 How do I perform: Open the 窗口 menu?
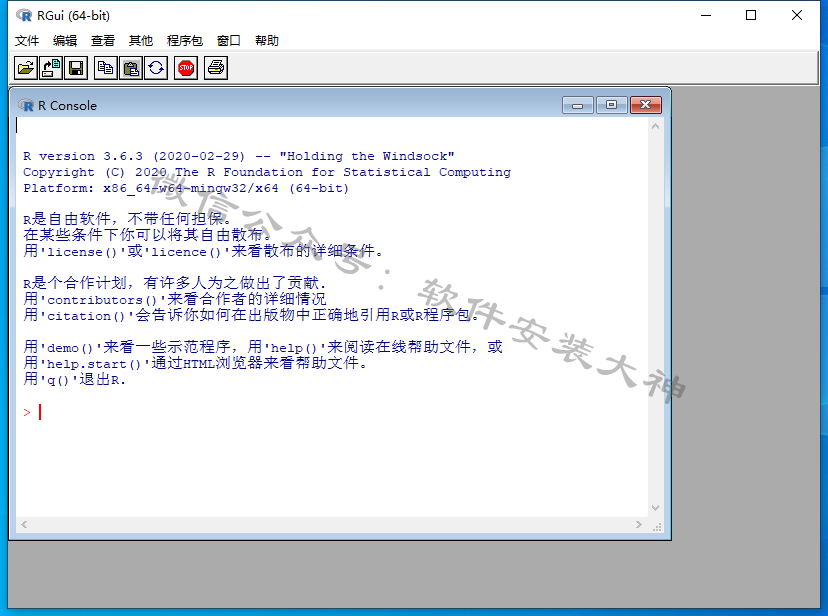pos(229,41)
